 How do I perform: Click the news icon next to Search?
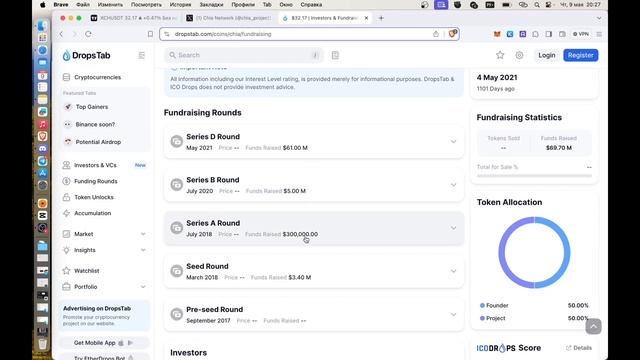[x=335, y=55]
